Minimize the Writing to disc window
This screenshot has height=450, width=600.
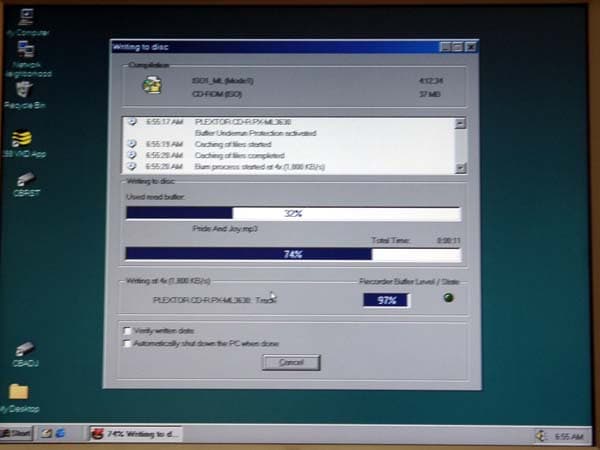pos(445,47)
